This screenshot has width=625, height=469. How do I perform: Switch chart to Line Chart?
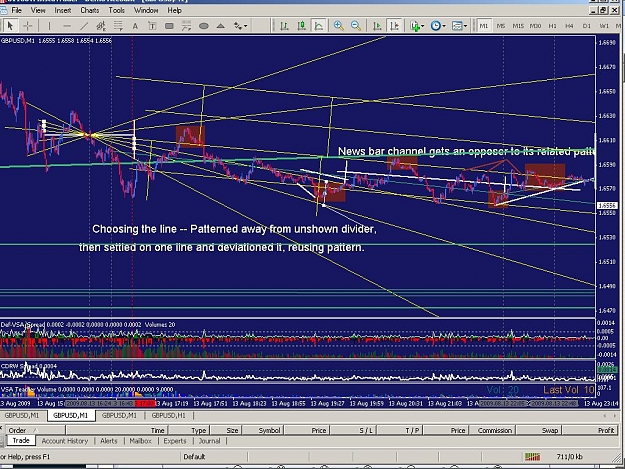318,26
